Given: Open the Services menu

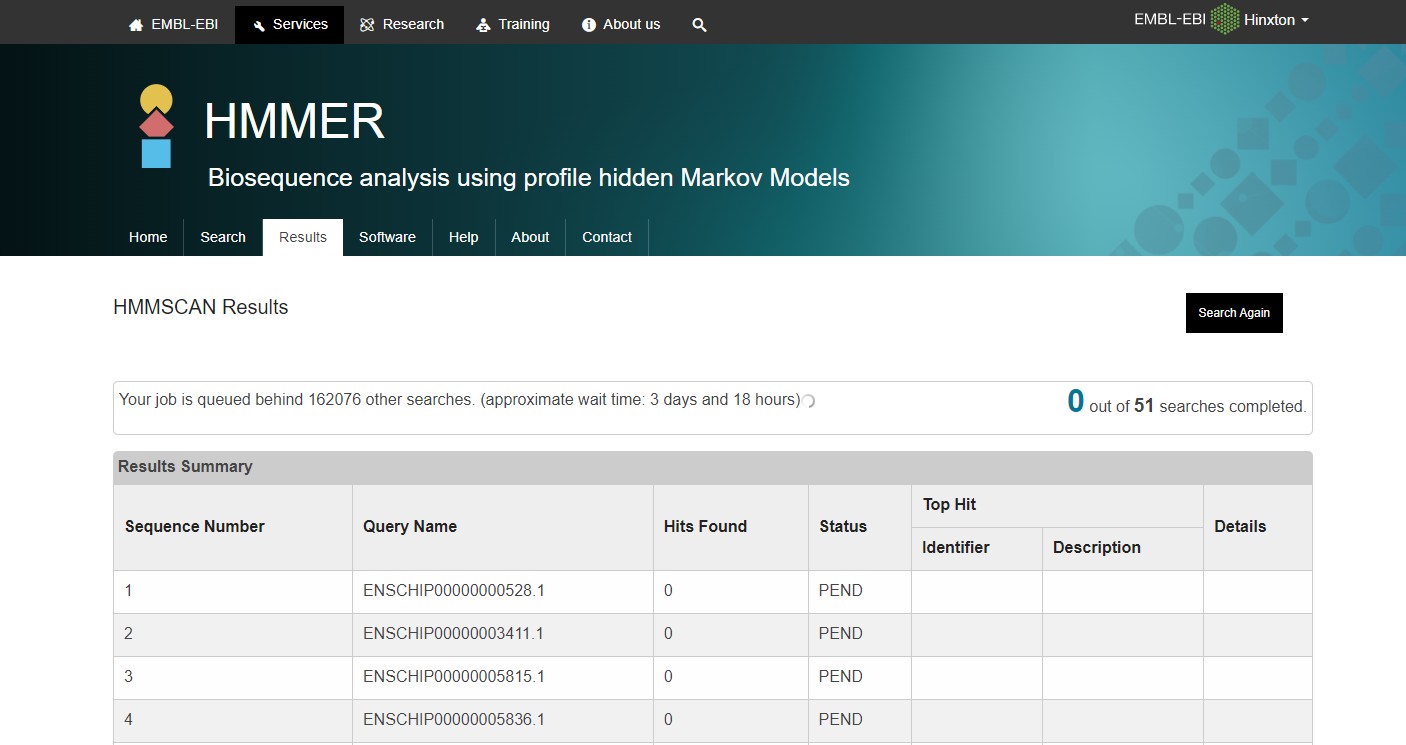Looking at the screenshot, I should (x=289, y=24).
